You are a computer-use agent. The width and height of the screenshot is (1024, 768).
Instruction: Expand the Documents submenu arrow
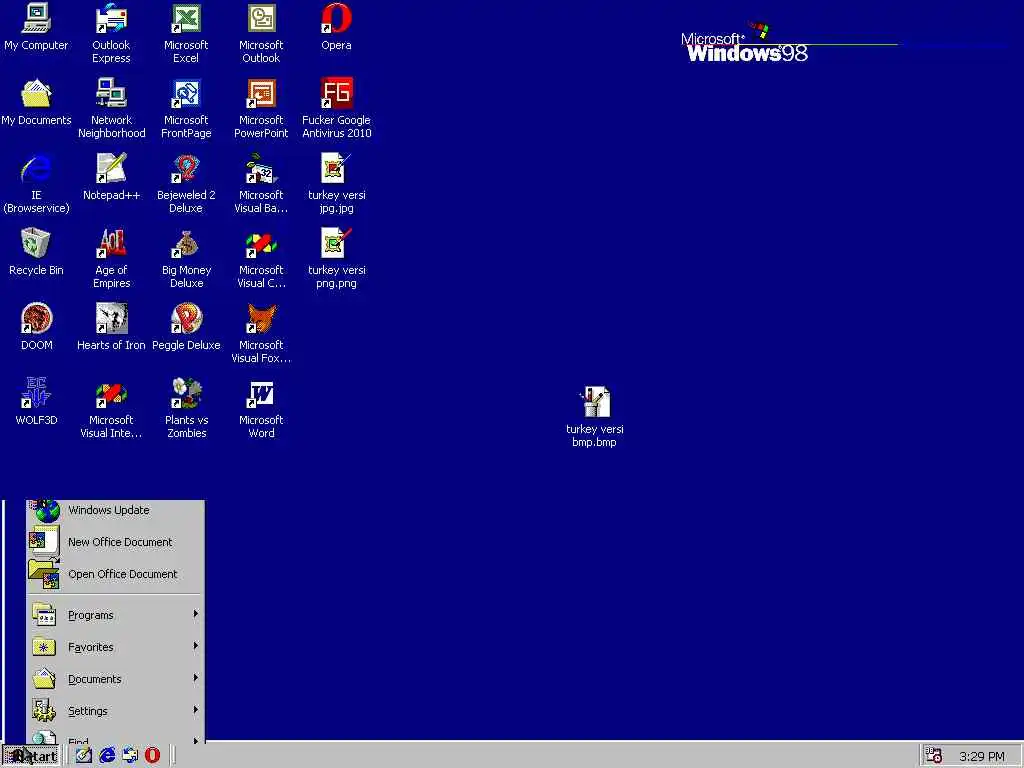(195, 679)
